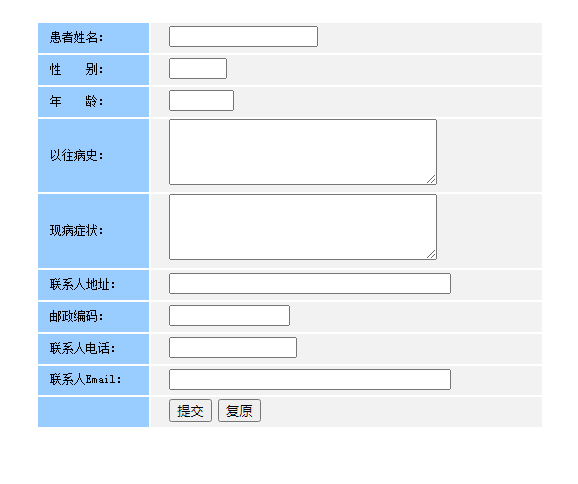The width and height of the screenshot is (578, 484).
Task: Click inside the 以往病史 text area
Action: 303,152
